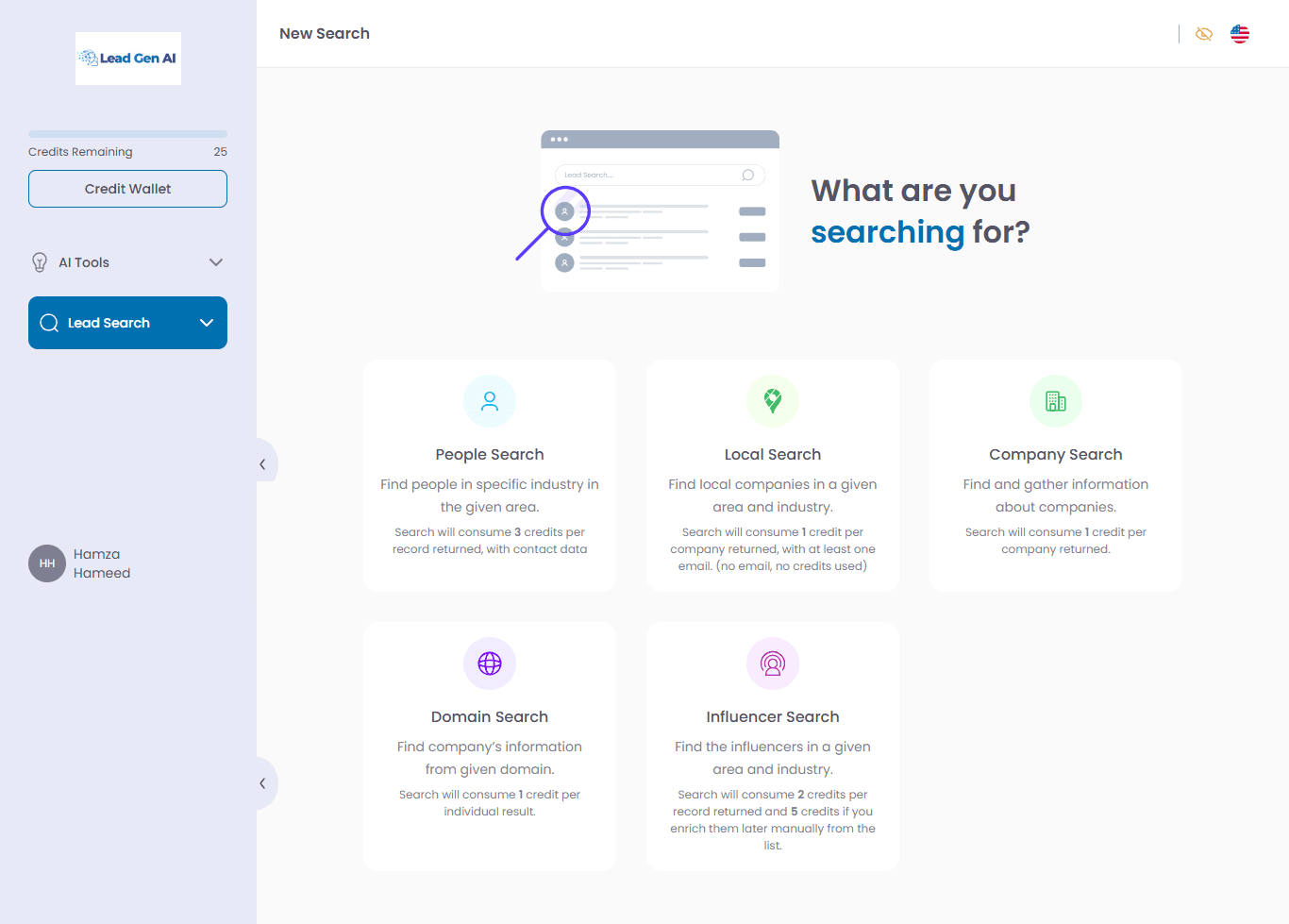Click 'Find company's information' description

point(490,758)
